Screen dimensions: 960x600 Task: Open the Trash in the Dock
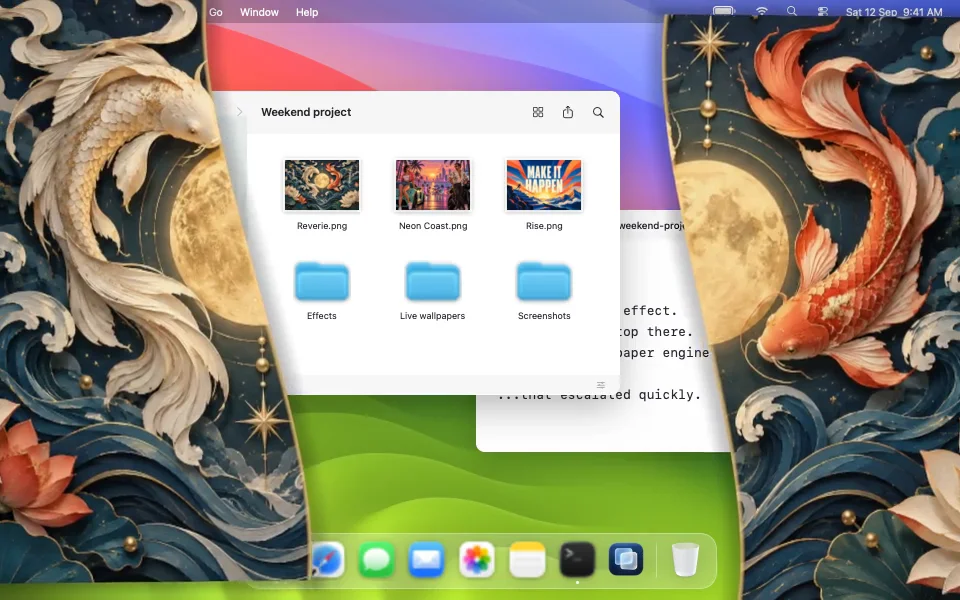(x=685, y=559)
